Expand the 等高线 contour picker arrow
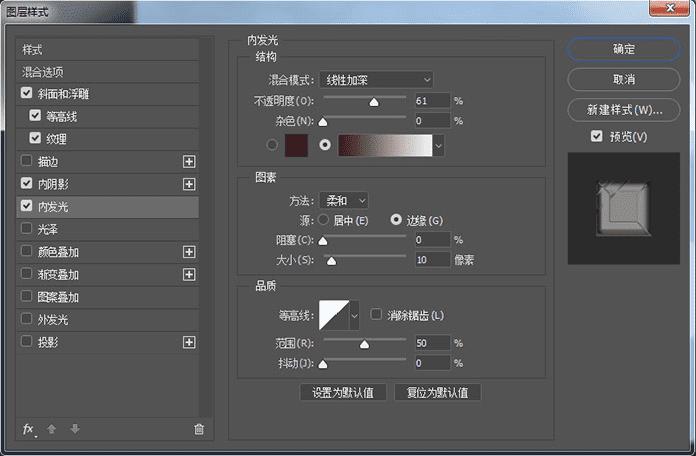The width and height of the screenshot is (696, 456). [x=354, y=316]
